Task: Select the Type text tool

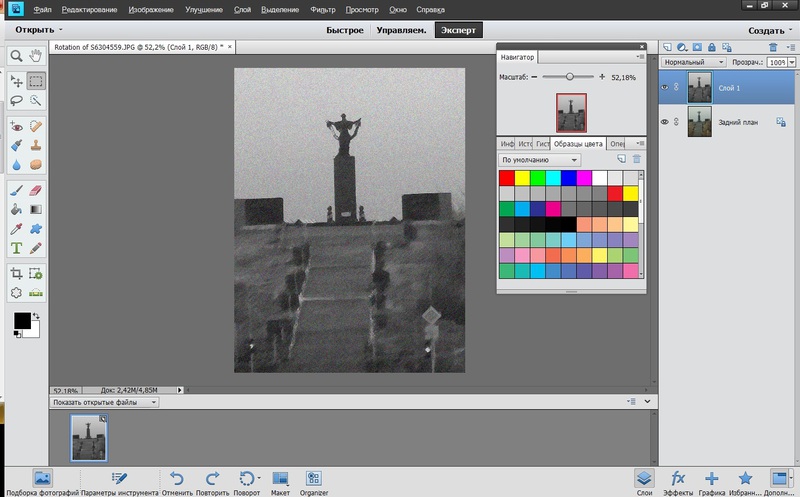Action: coord(16,248)
